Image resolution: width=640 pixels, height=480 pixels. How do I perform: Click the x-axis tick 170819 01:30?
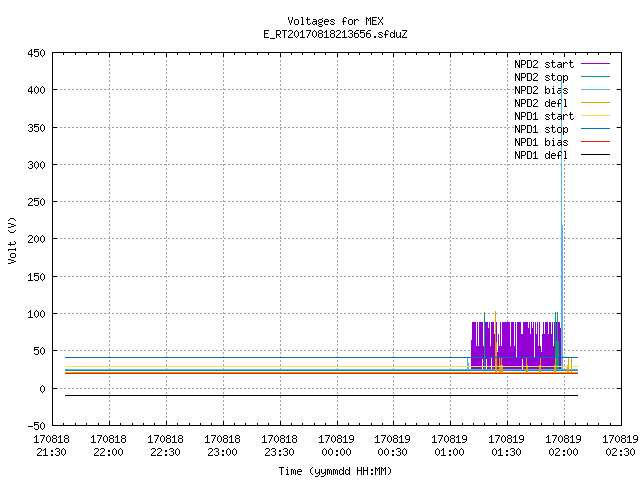pyautogui.click(x=507, y=446)
